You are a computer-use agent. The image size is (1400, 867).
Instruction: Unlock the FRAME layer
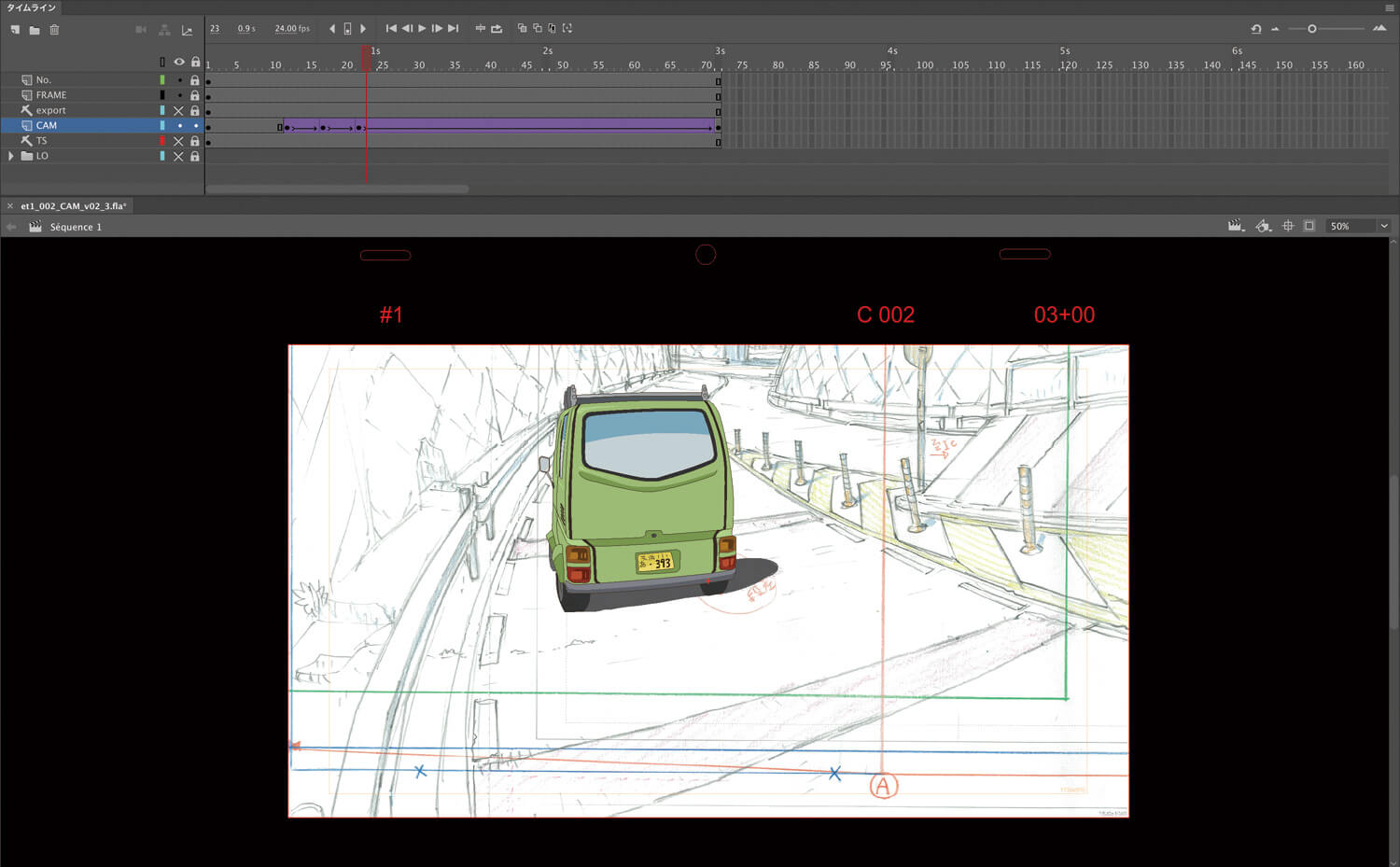pos(195,95)
